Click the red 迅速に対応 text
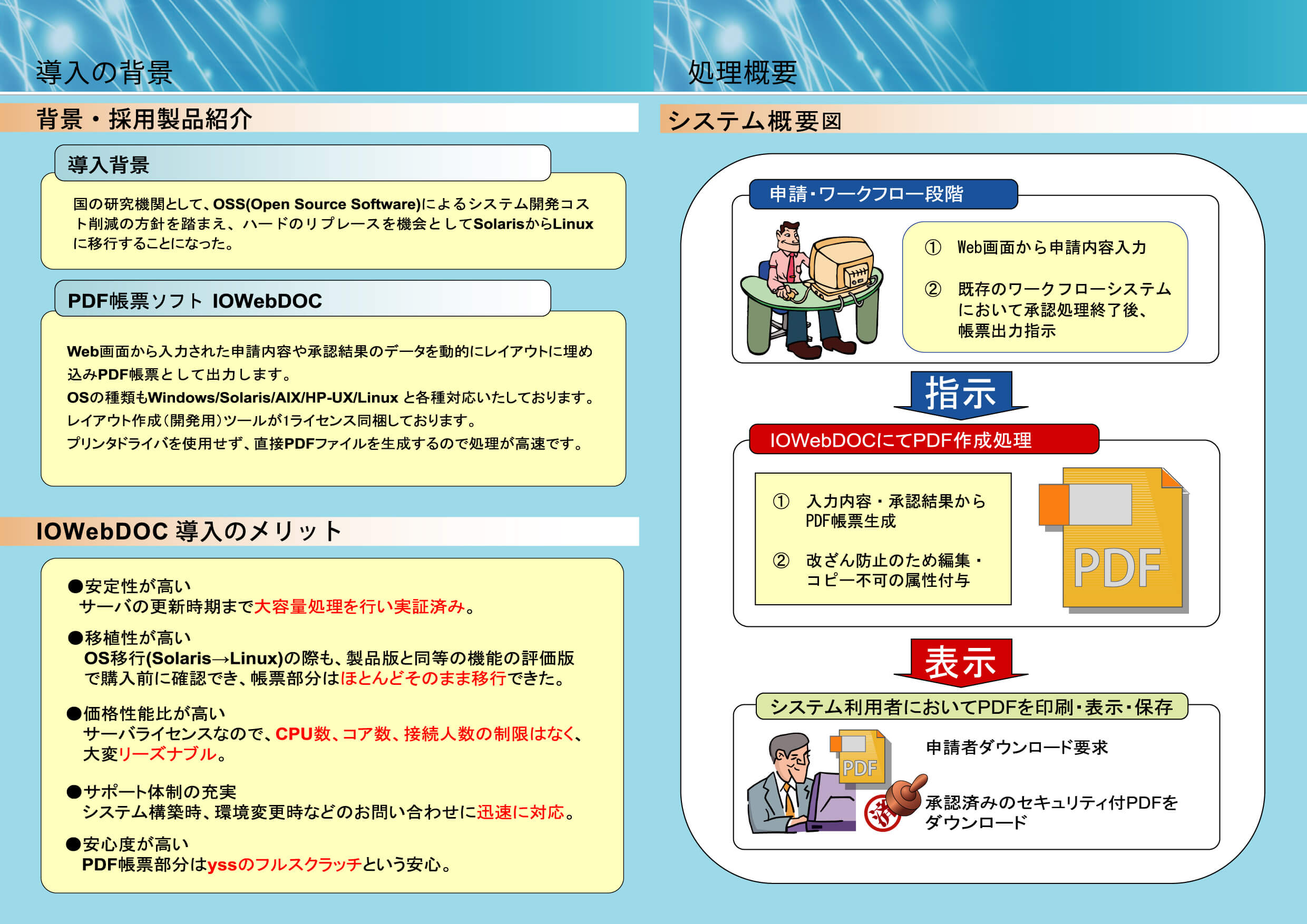The height and width of the screenshot is (924, 1307). pos(520,812)
